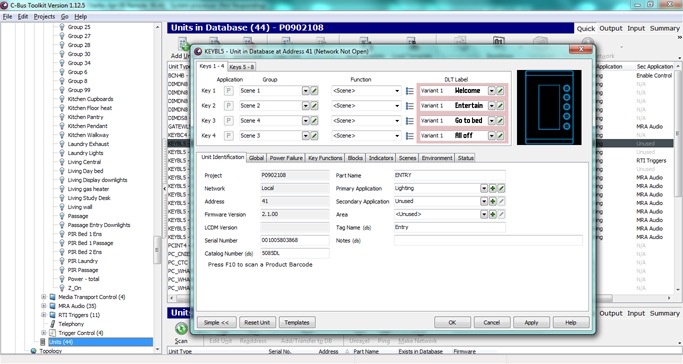Select the Telephony application icon in tree

click(52, 324)
